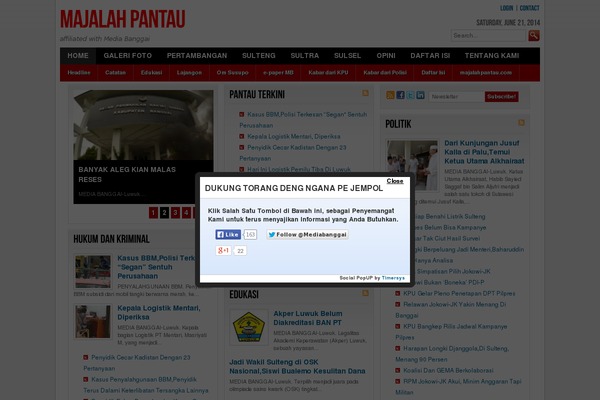Open Hari Ini Logistik Pemilu Tiba Di Luwuk
Screen dimensions: 600x400
299,169
